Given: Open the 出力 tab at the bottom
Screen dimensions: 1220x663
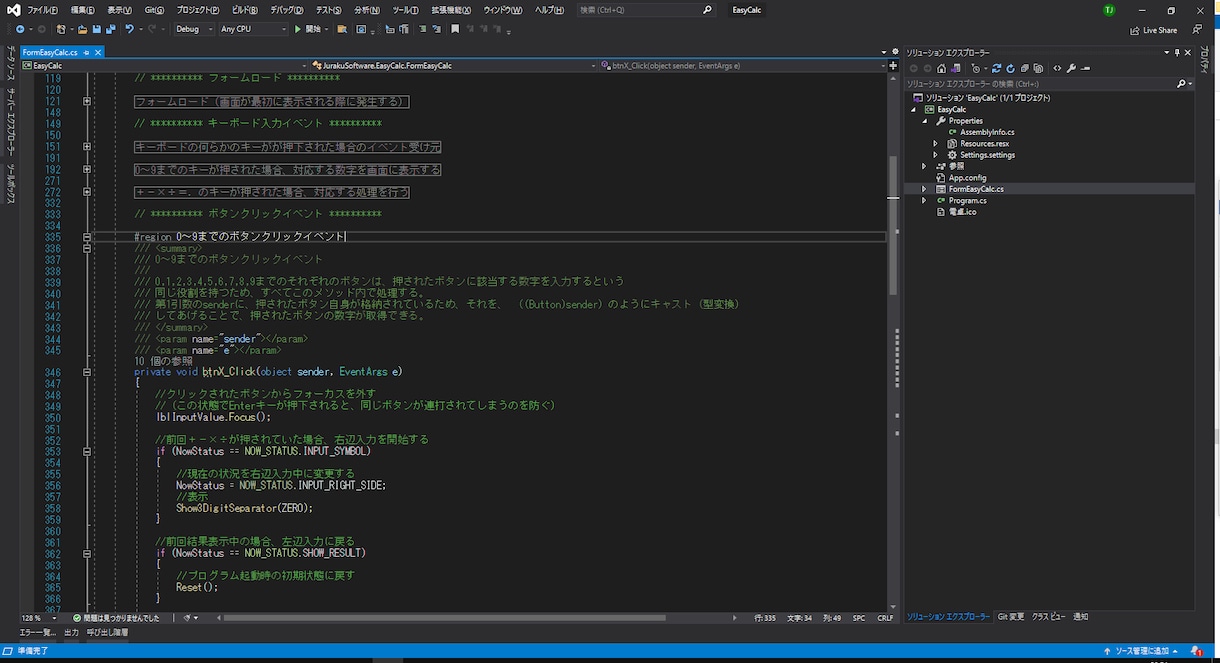Looking at the screenshot, I should tap(71, 632).
